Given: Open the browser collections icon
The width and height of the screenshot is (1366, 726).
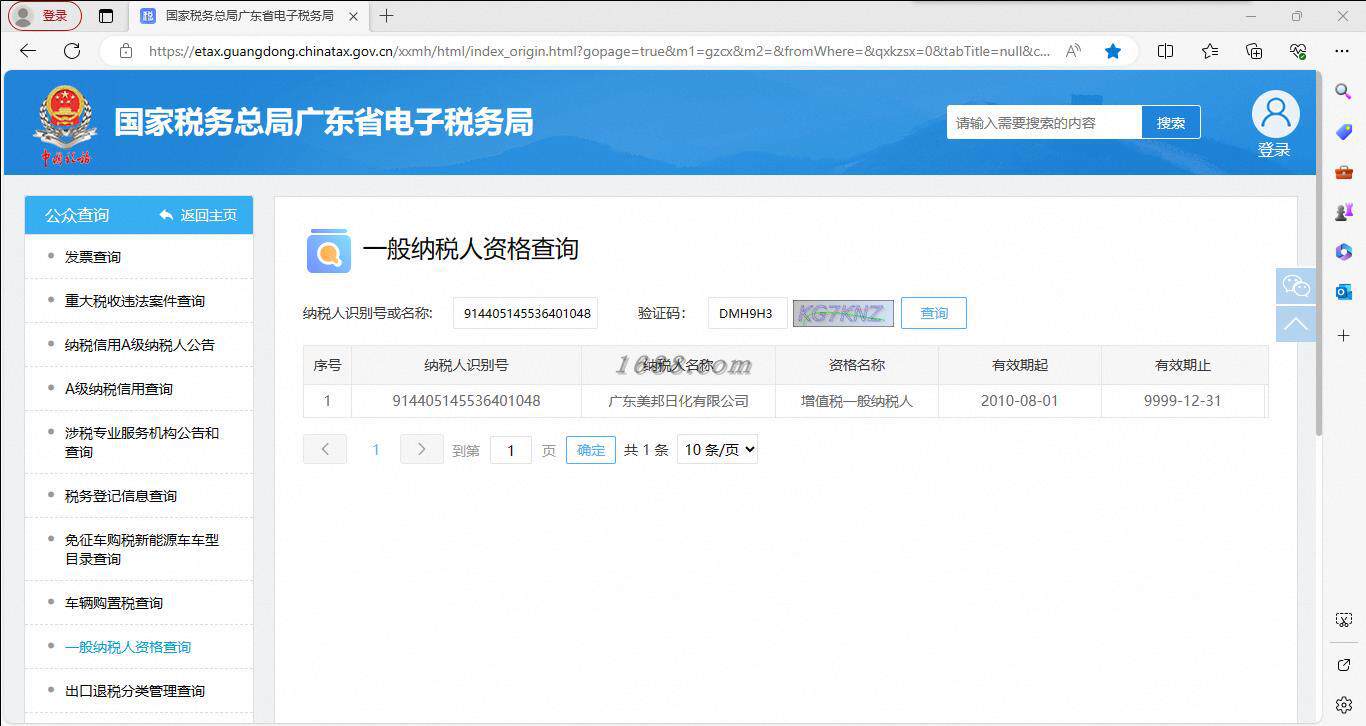Looking at the screenshot, I should coord(1254,51).
